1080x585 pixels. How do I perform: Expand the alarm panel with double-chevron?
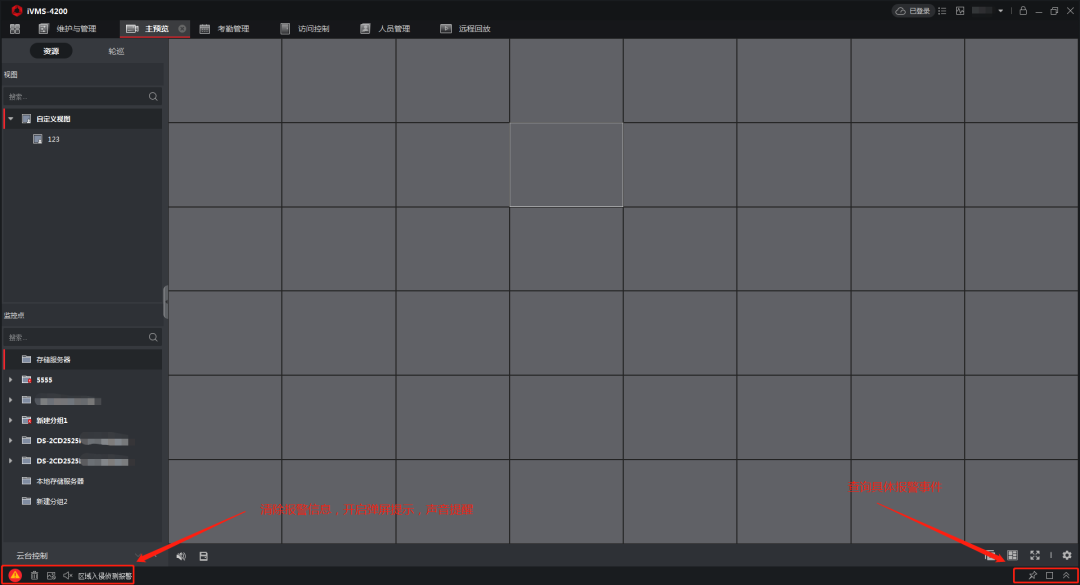click(1066, 575)
